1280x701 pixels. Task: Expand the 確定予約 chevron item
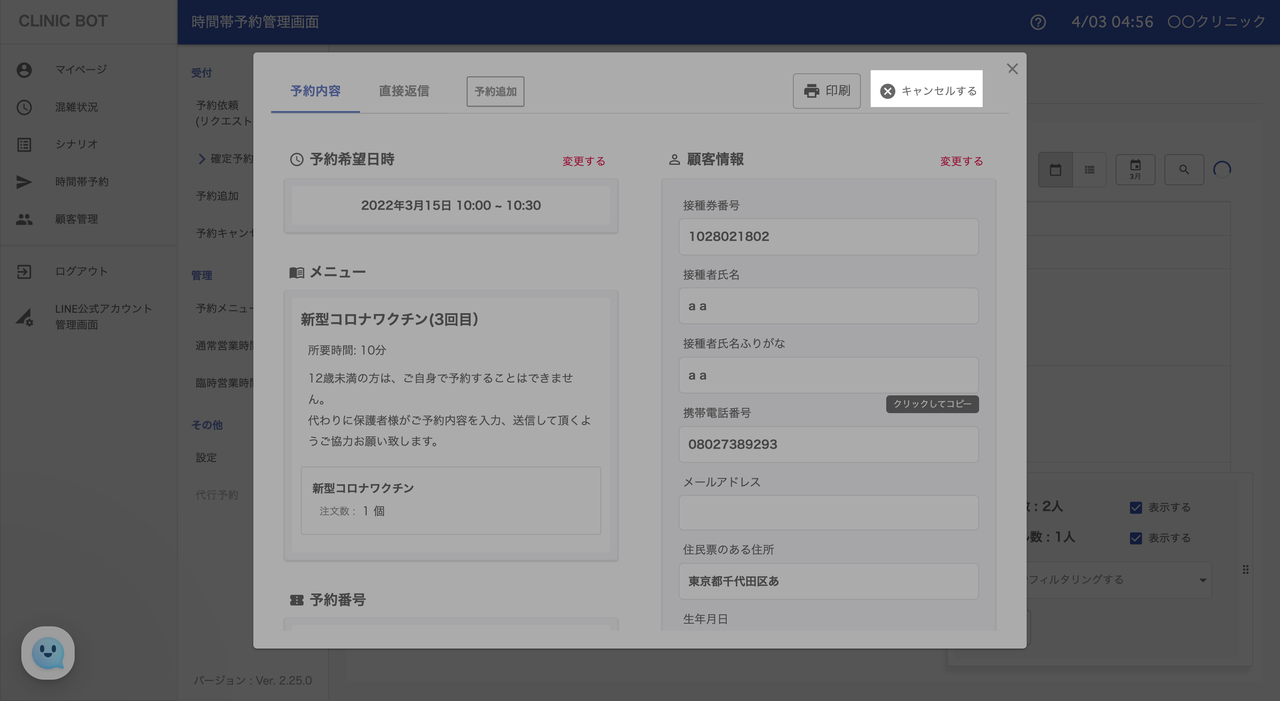click(202, 159)
